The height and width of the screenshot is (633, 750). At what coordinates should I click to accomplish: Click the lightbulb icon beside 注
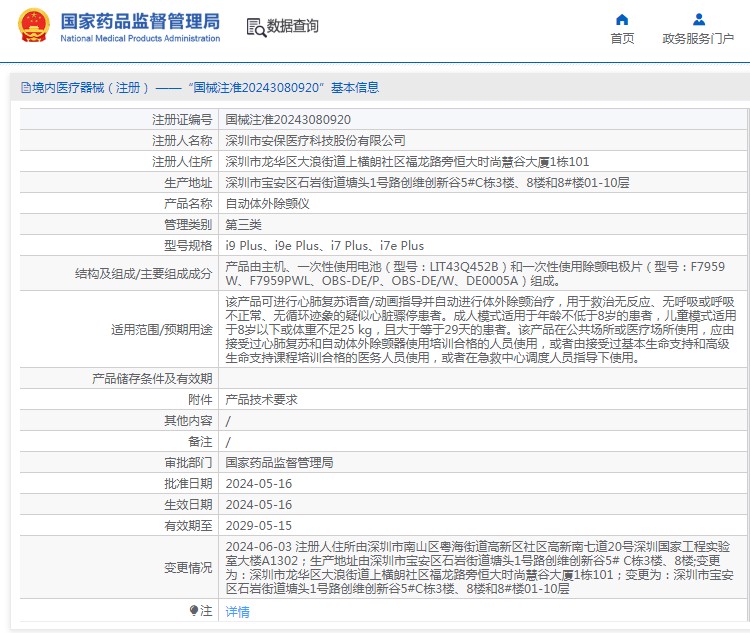tap(194, 610)
